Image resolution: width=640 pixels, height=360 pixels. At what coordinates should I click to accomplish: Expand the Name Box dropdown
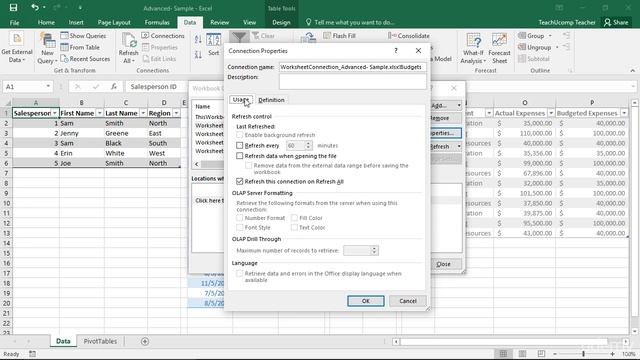click(48, 86)
